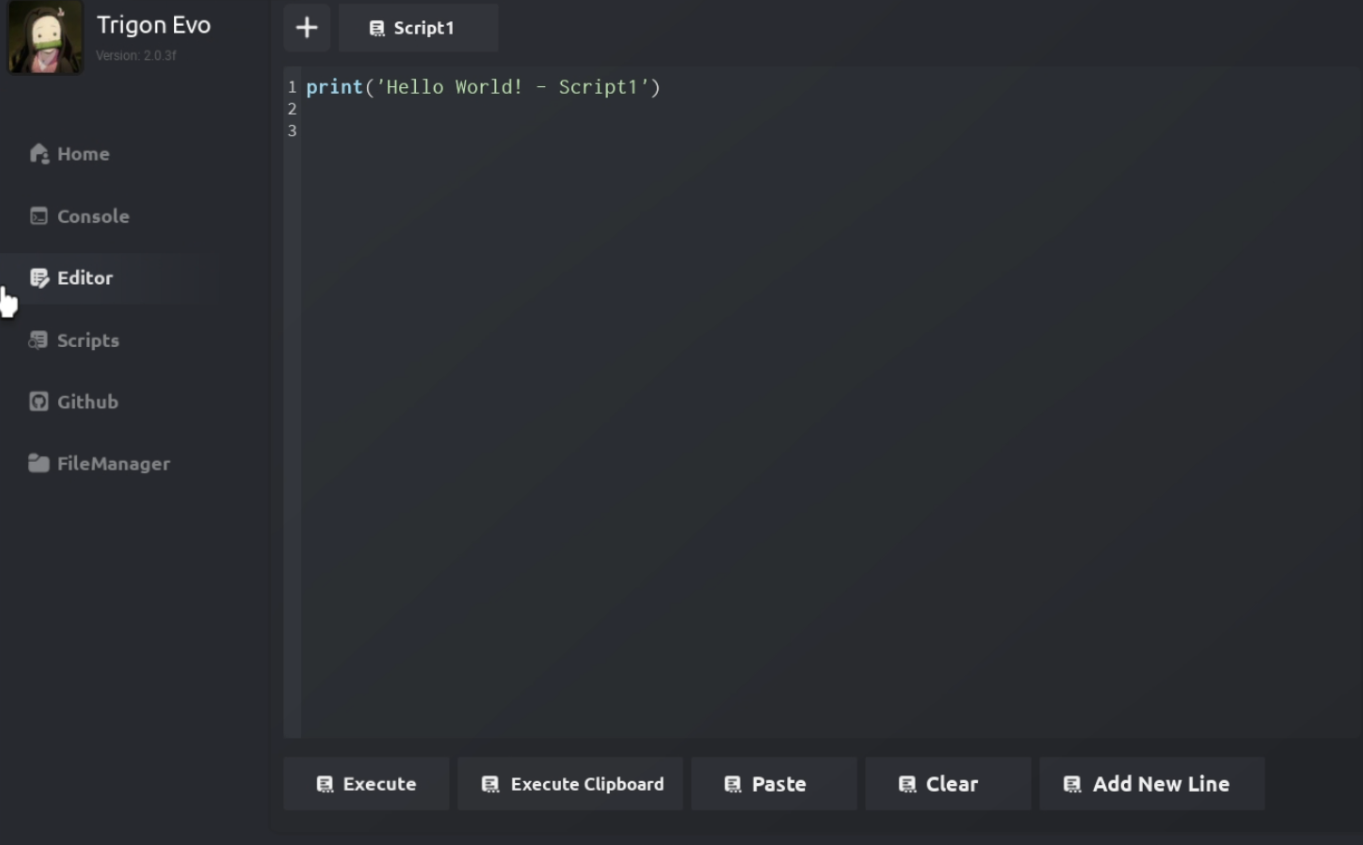
Task: Switch to the Script1 tab
Action: [x=418, y=28]
